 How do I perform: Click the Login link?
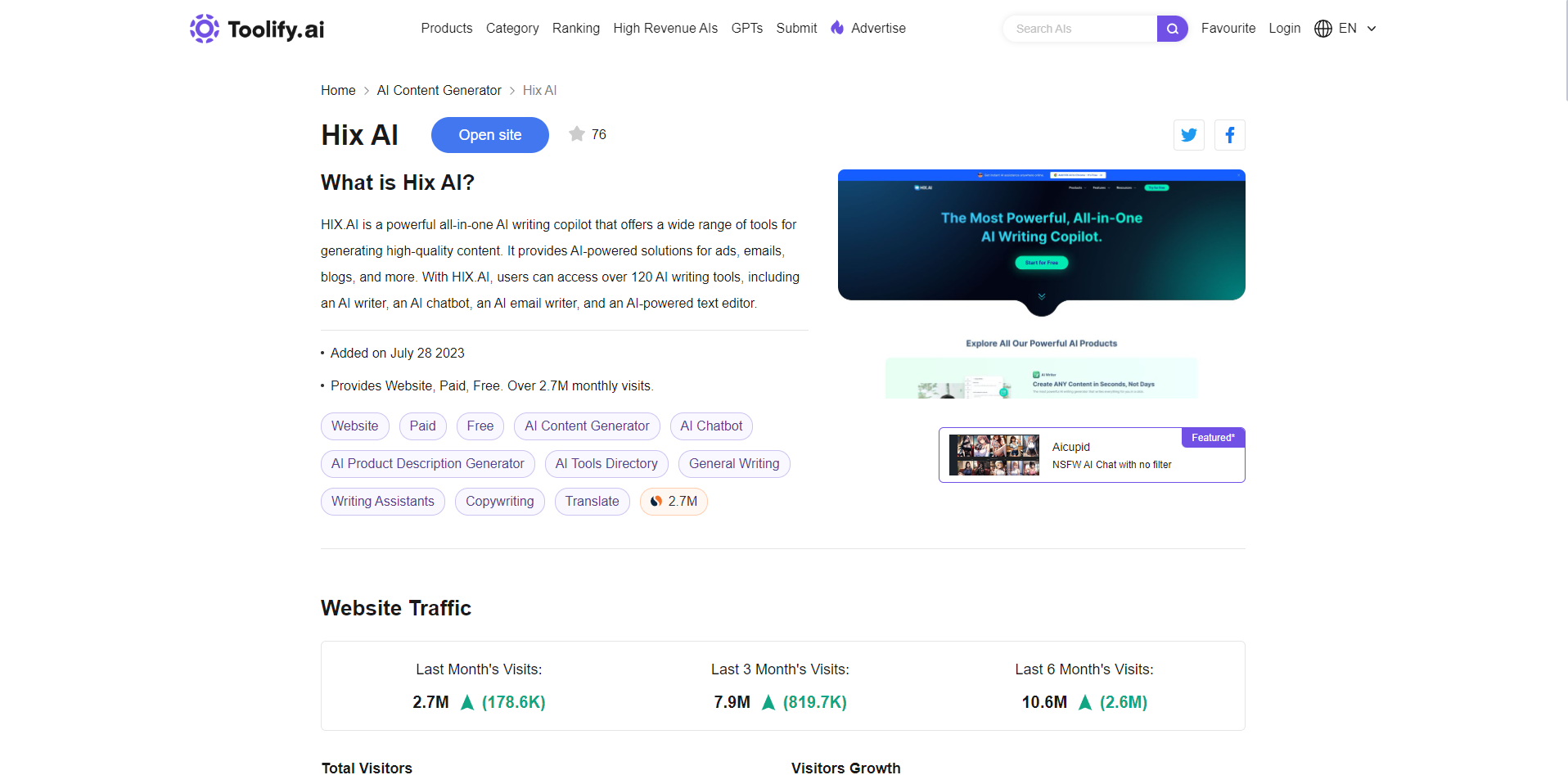tap(1285, 28)
